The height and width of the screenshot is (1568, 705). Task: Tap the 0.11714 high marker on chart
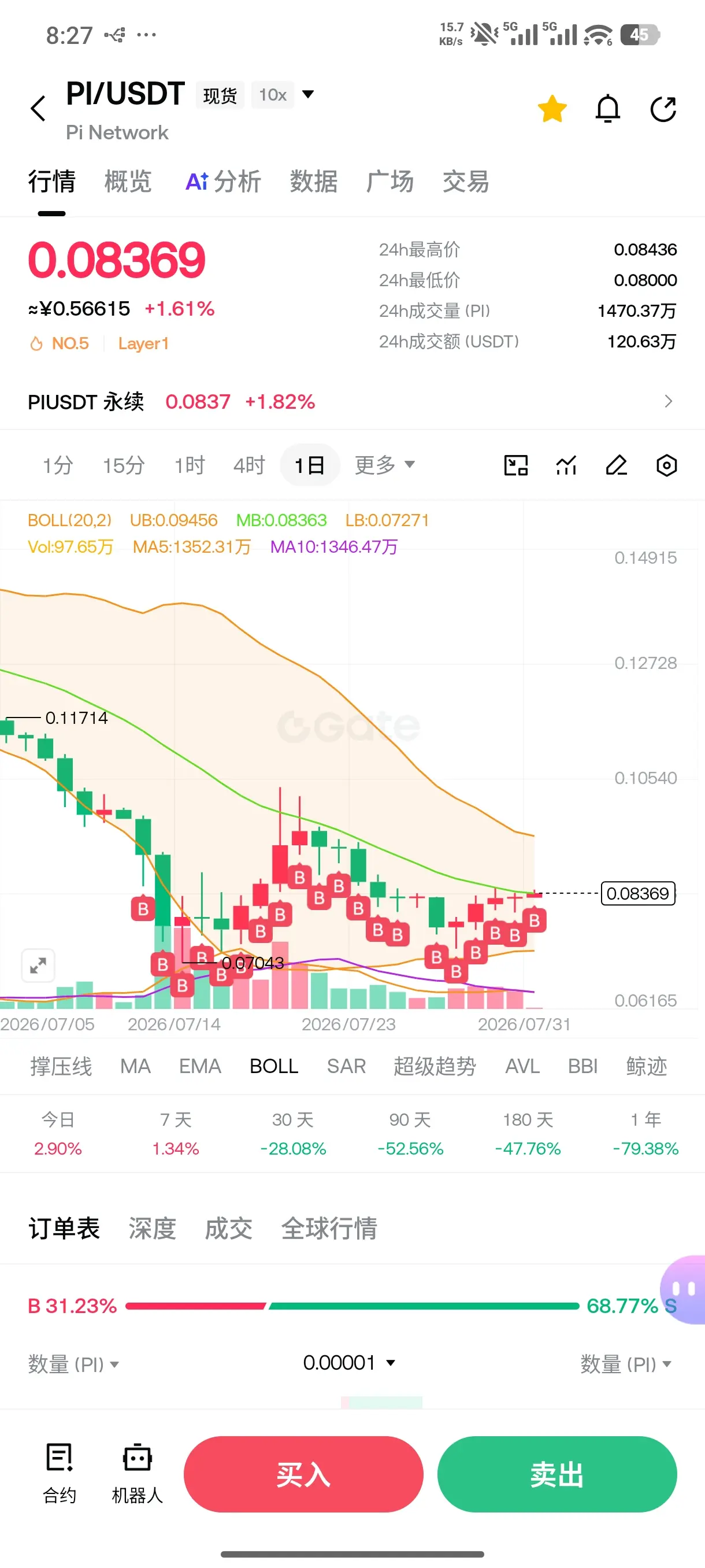pyautogui.click(x=77, y=718)
